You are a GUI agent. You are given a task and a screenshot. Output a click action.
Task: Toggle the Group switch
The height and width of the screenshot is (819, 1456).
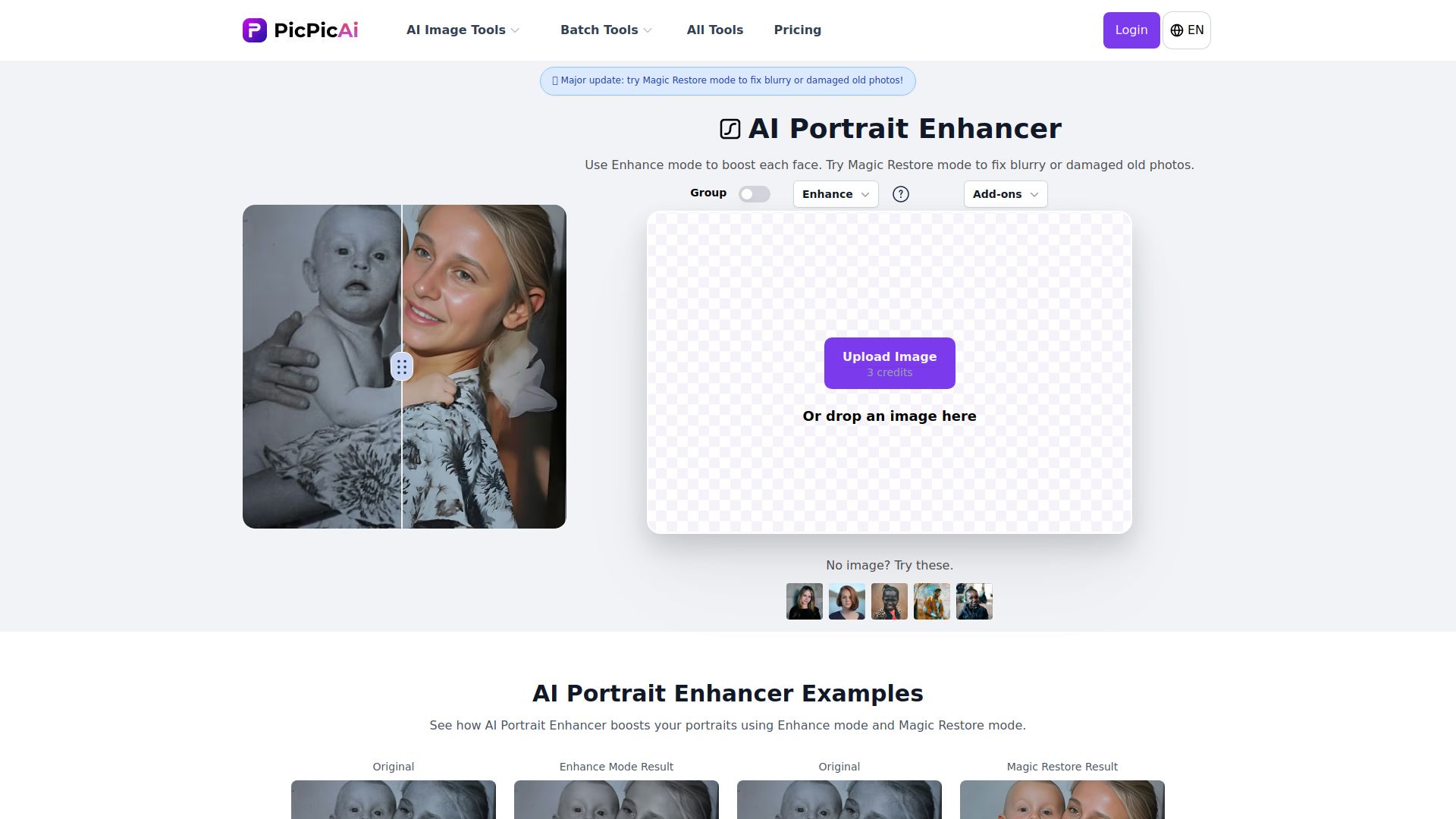(755, 194)
